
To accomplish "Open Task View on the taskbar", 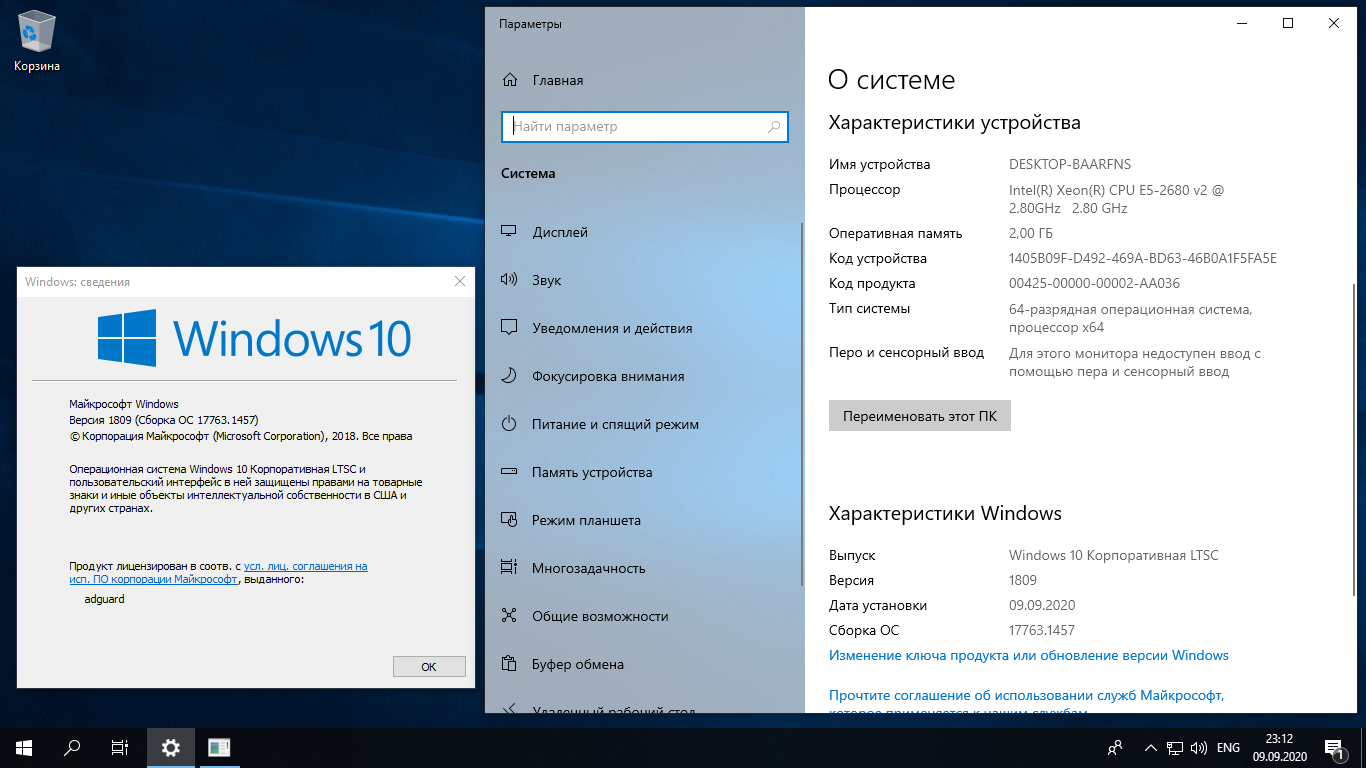I will [x=120, y=747].
